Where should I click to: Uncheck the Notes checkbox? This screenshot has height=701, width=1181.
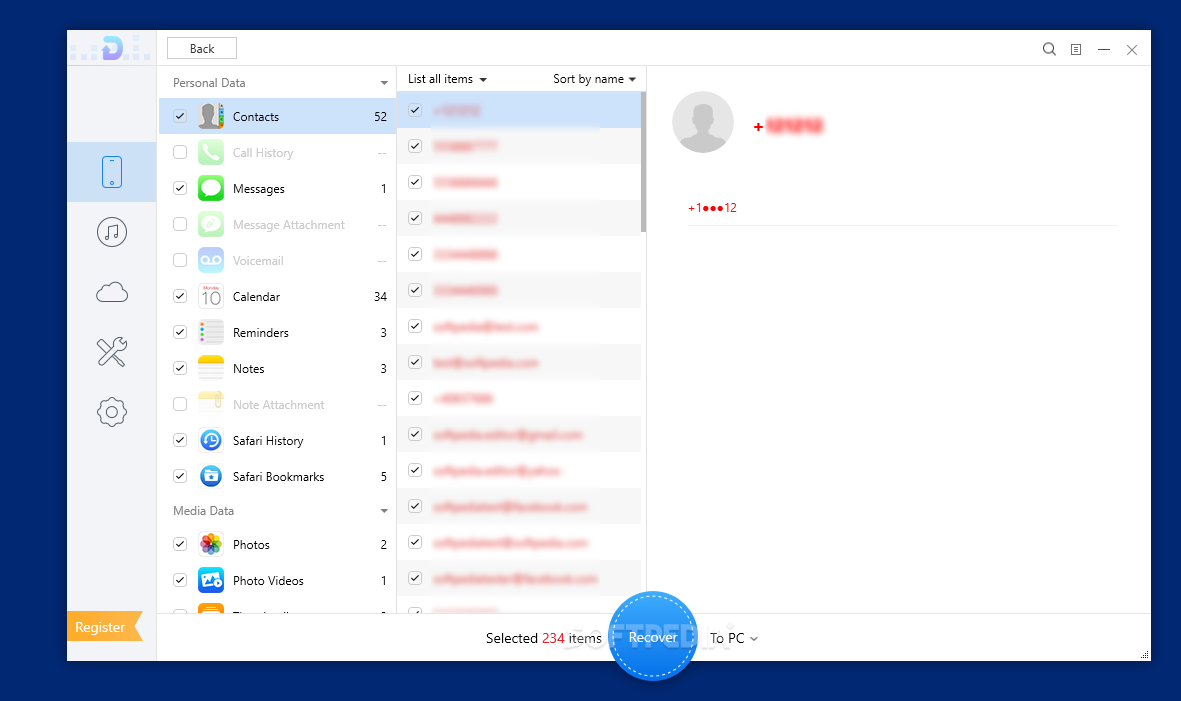point(180,368)
